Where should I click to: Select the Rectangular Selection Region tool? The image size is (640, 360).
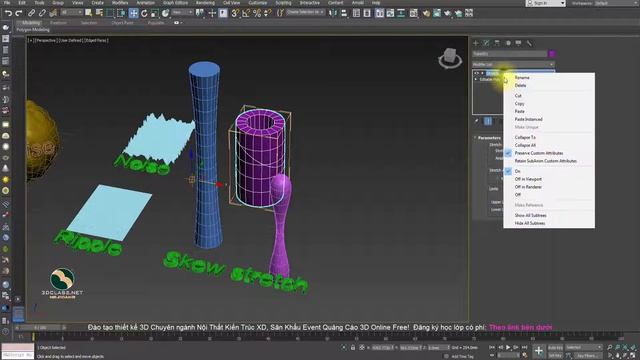click(x=110, y=13)
